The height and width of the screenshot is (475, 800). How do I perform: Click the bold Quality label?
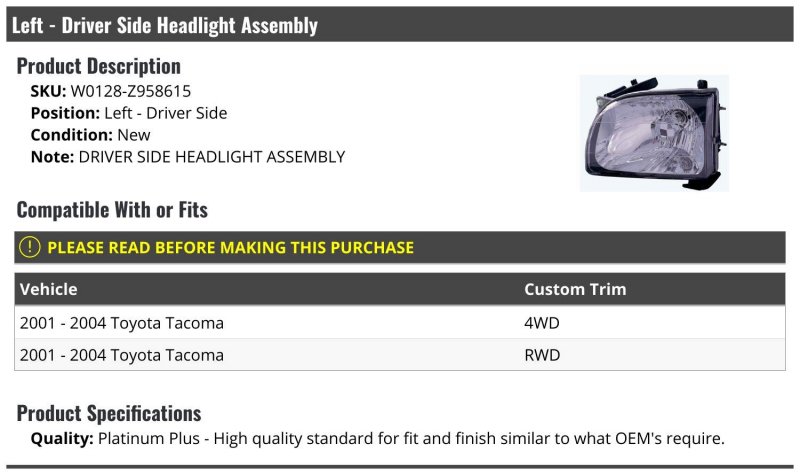click(x=62, y=438)
